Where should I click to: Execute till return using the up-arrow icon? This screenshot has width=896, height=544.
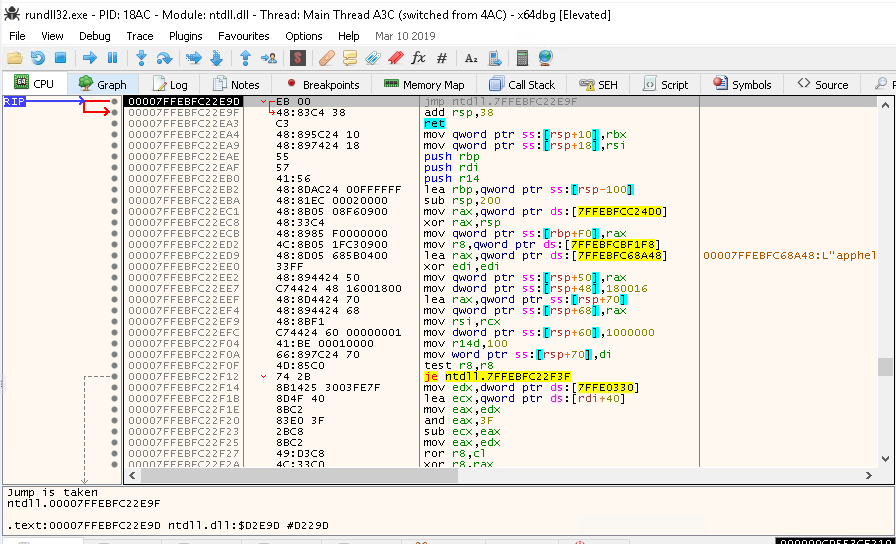(246, 58)
